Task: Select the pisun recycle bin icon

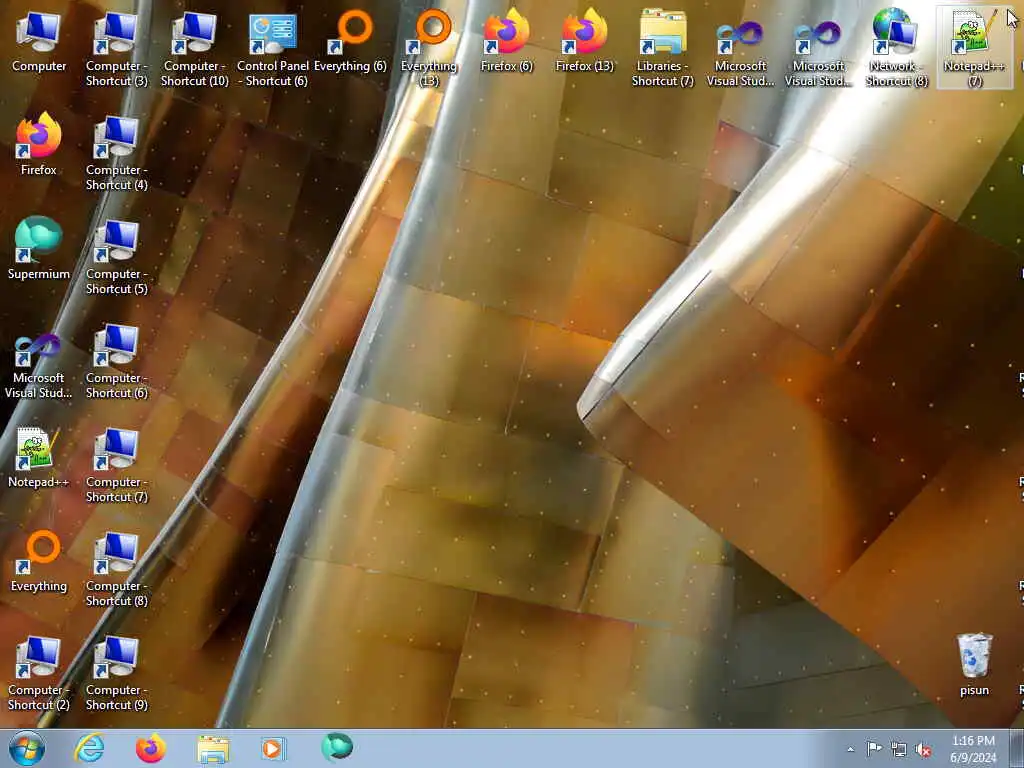Action: pos(974,665)
